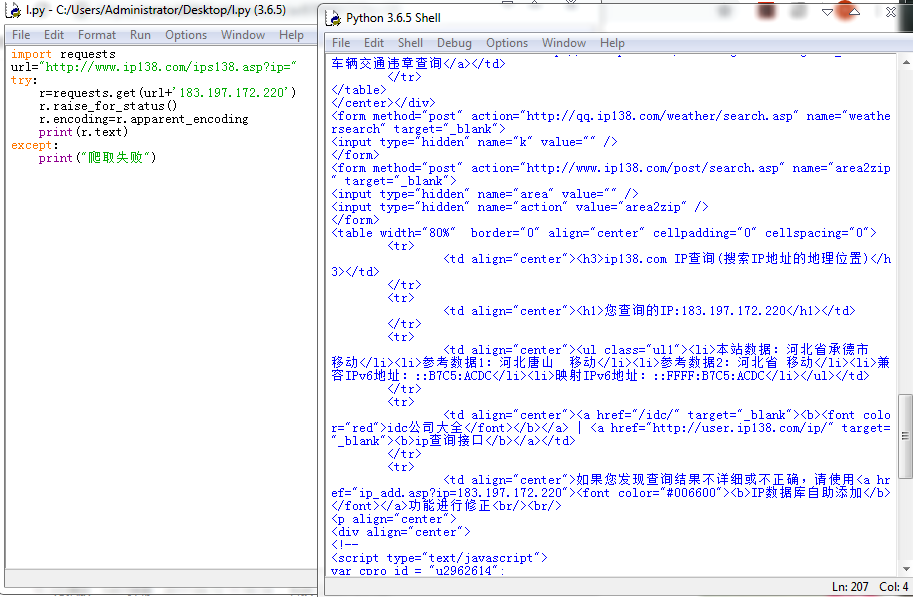
Task: Open Debug menu in Python Shell
Action: click(454, 43)
